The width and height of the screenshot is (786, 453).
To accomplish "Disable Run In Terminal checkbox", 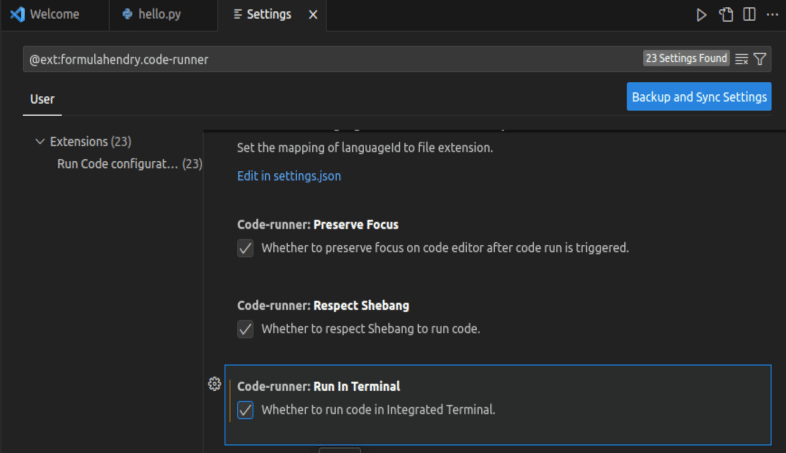I will pos(245,409).
